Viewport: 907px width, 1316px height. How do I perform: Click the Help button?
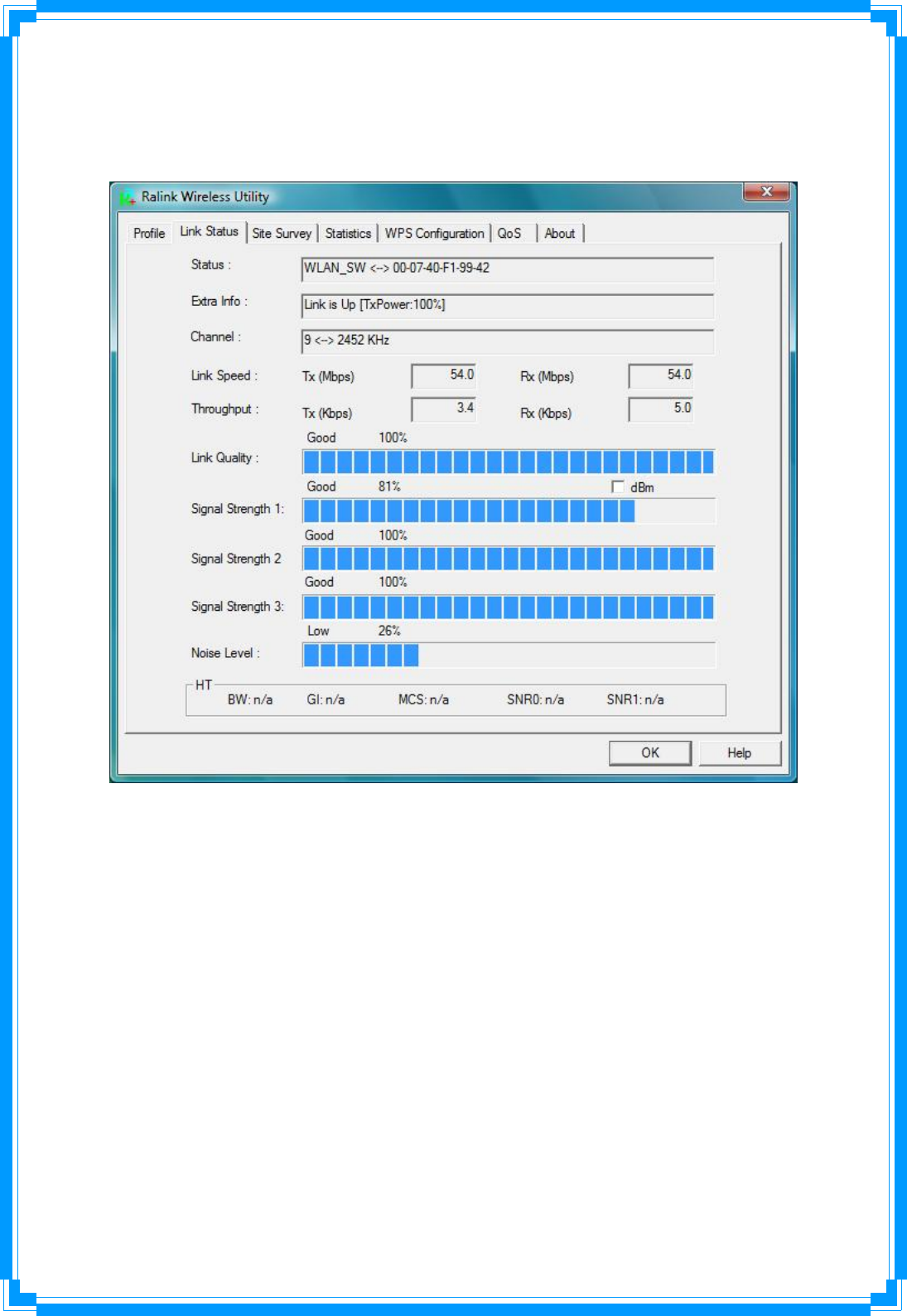pyautogui.click(x=740, y=752)
